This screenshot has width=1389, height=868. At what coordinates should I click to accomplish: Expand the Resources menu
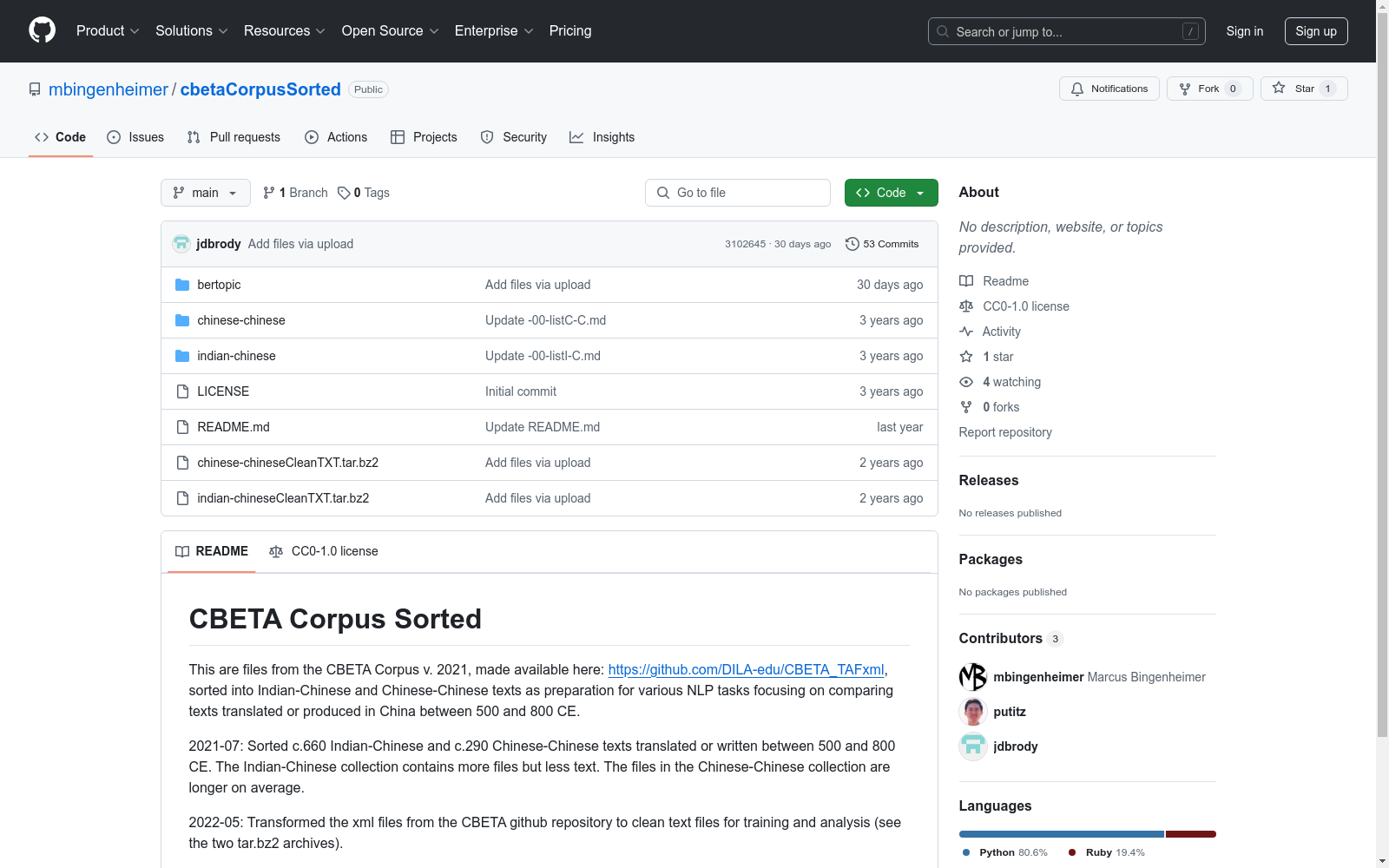pos(285,30)
